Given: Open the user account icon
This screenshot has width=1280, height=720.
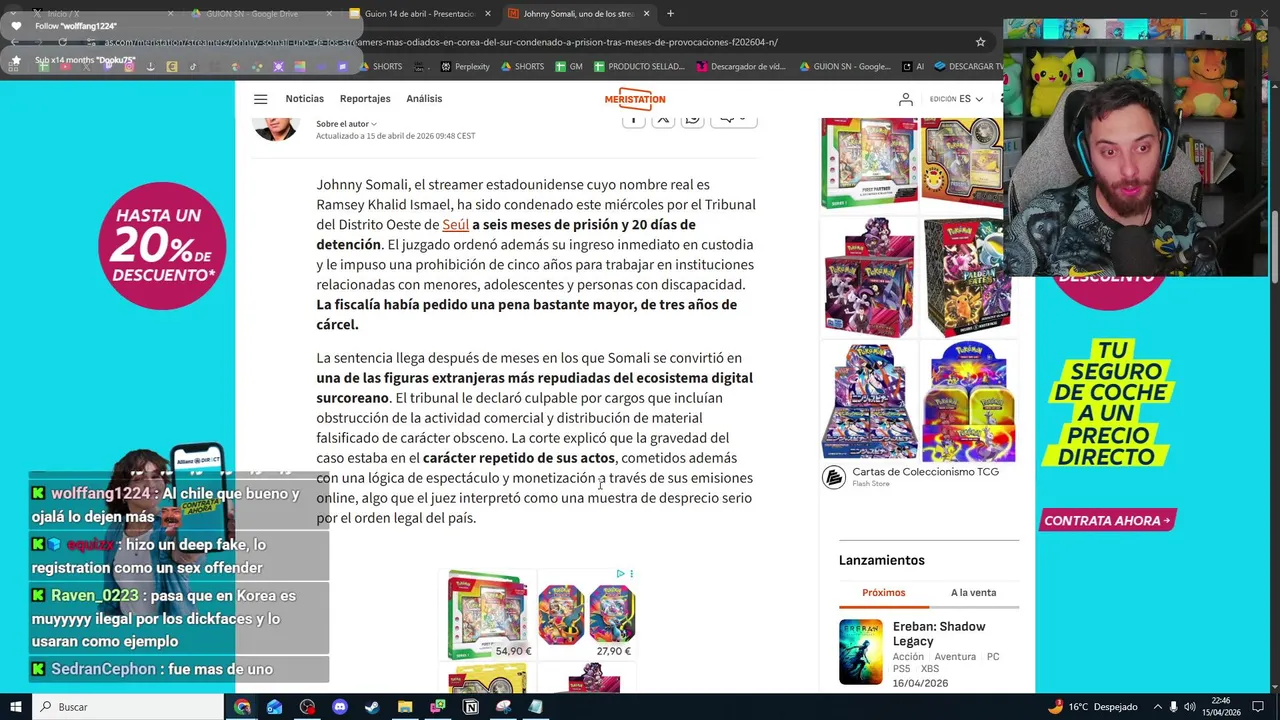Looking at the screenshot, I should (905, 99).
